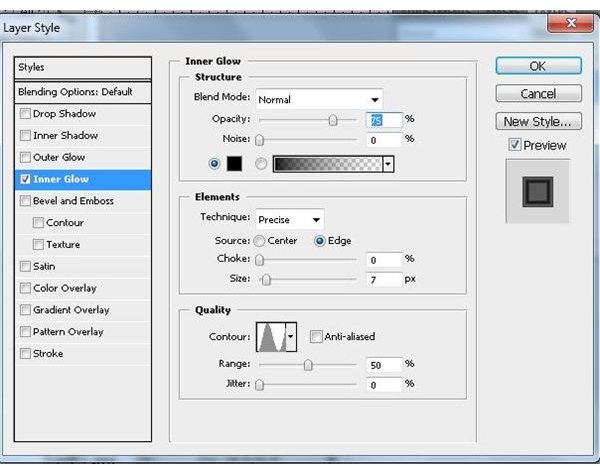
Task: Click the gradient preview bar
Action: [328, 164]
